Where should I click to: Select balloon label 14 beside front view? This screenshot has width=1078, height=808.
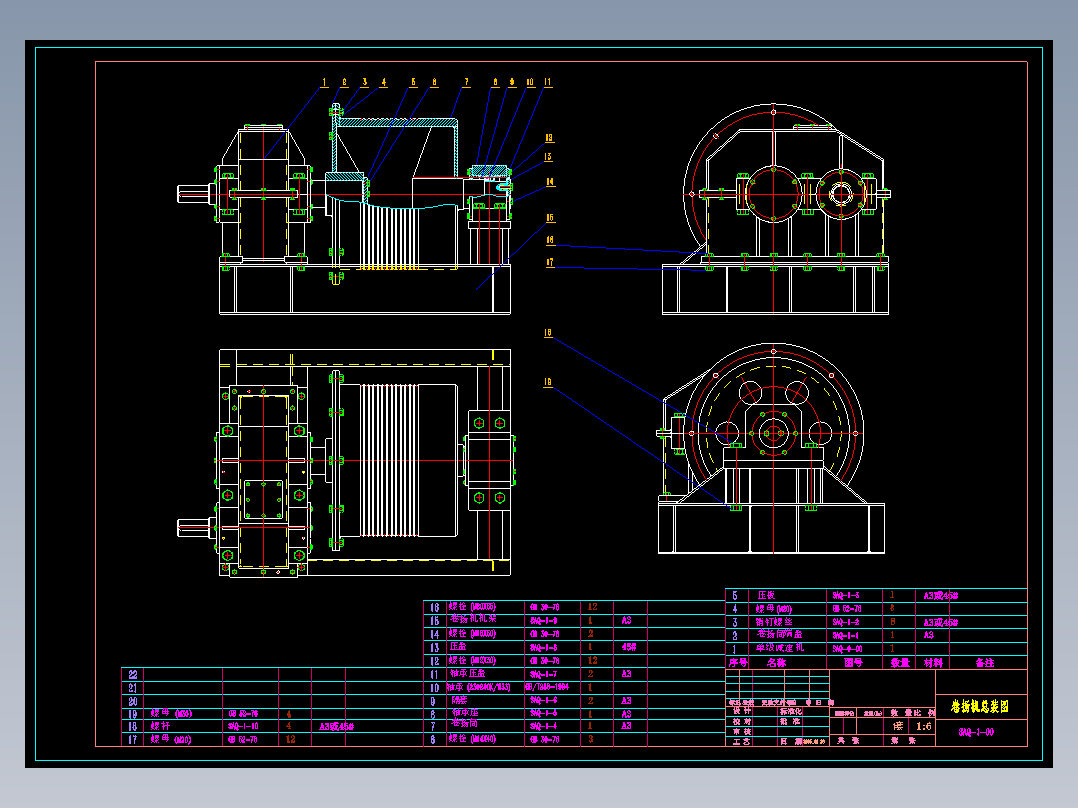(x=550, y=182)
